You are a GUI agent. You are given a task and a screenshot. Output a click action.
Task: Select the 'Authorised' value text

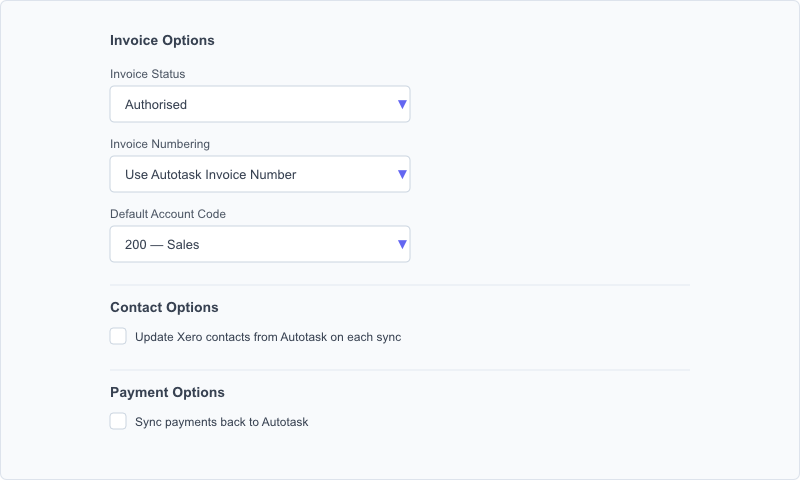point(156,105)
